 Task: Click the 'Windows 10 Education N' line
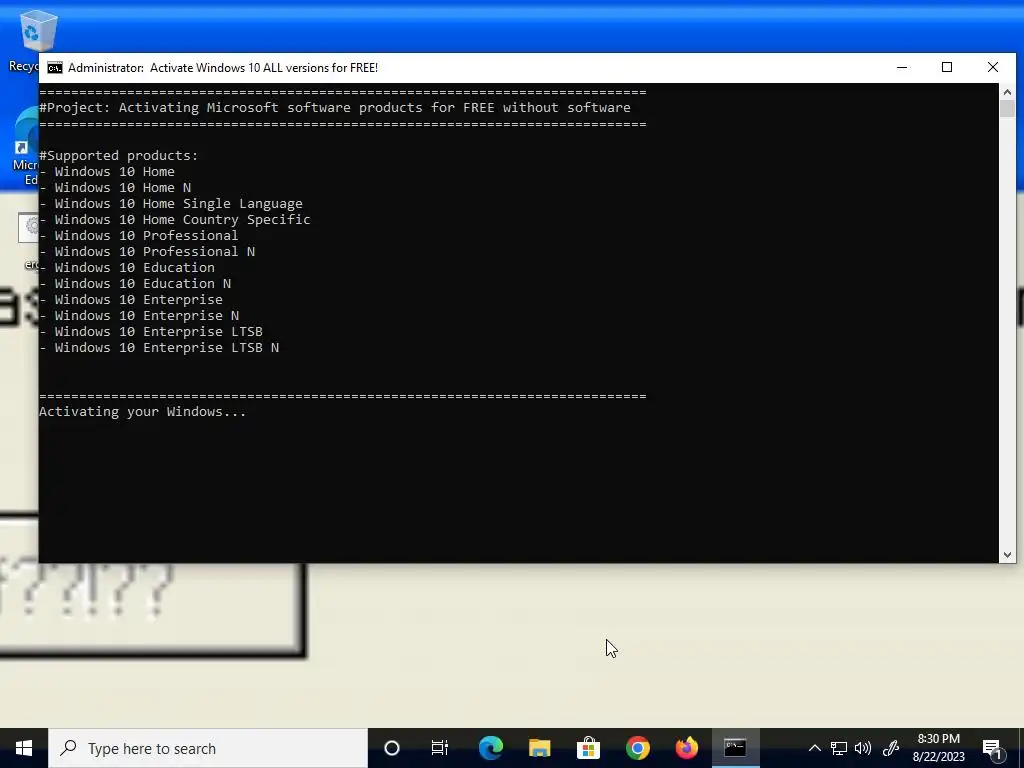[x=135, y=283]
